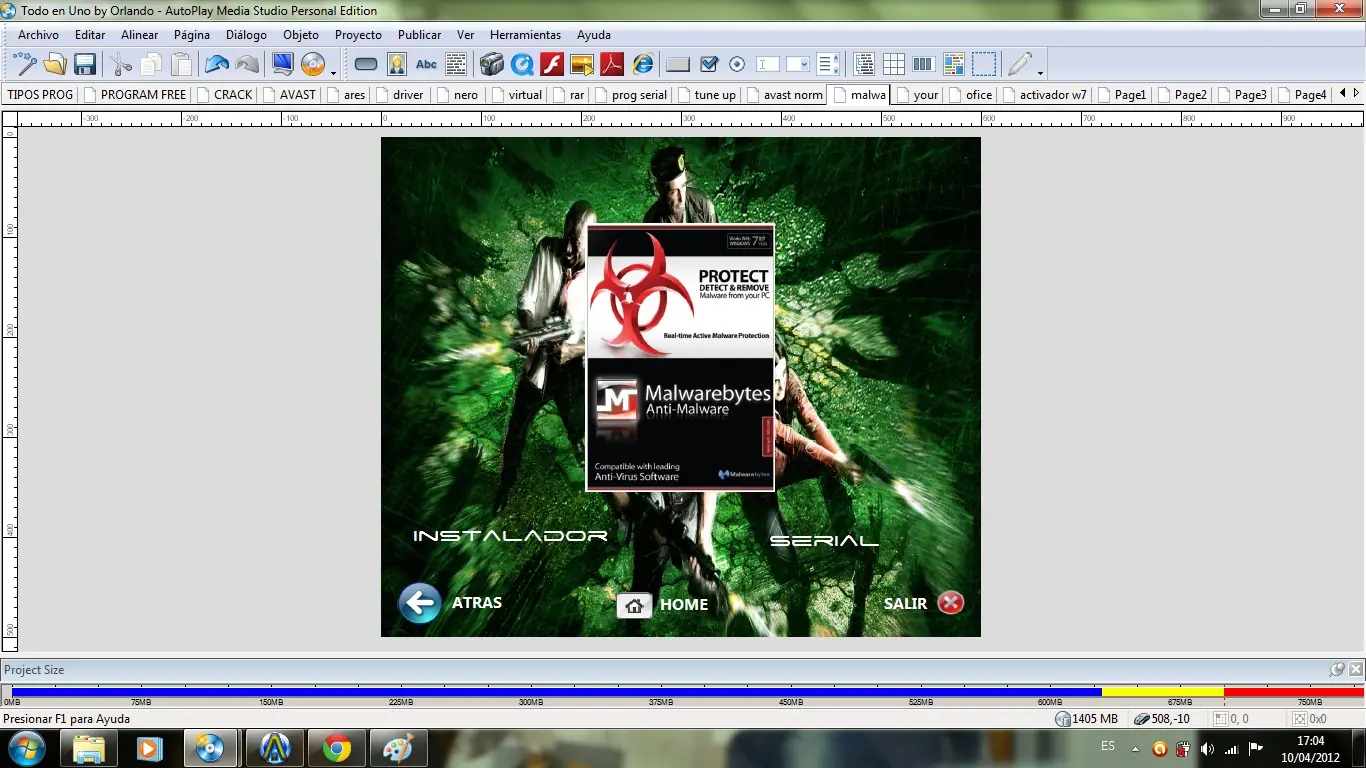The height and width of the screenshot is (768, 1366).
Task: Add a checkbox object from toolbar
Action: pyautogui.click(x=709, y=65)
